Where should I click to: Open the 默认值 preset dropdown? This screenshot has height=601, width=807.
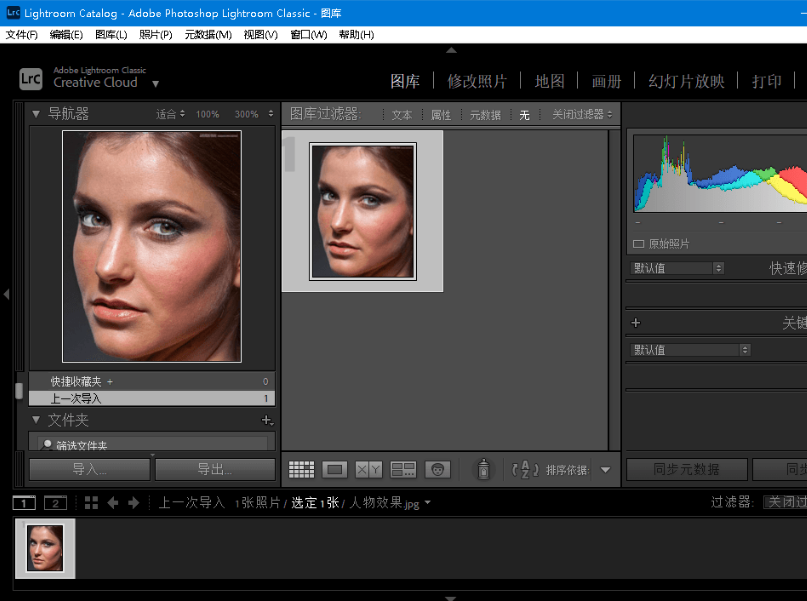click(677, 267)
